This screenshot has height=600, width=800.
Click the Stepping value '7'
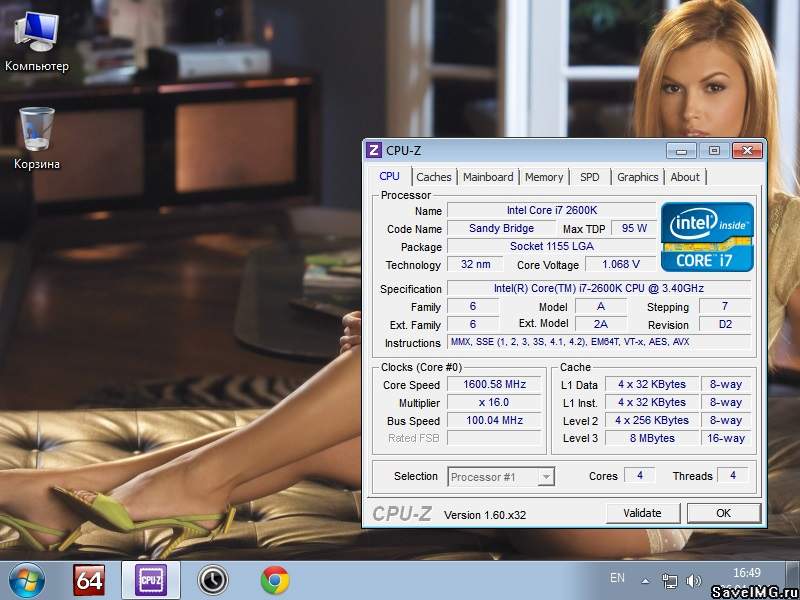point(725,306)
